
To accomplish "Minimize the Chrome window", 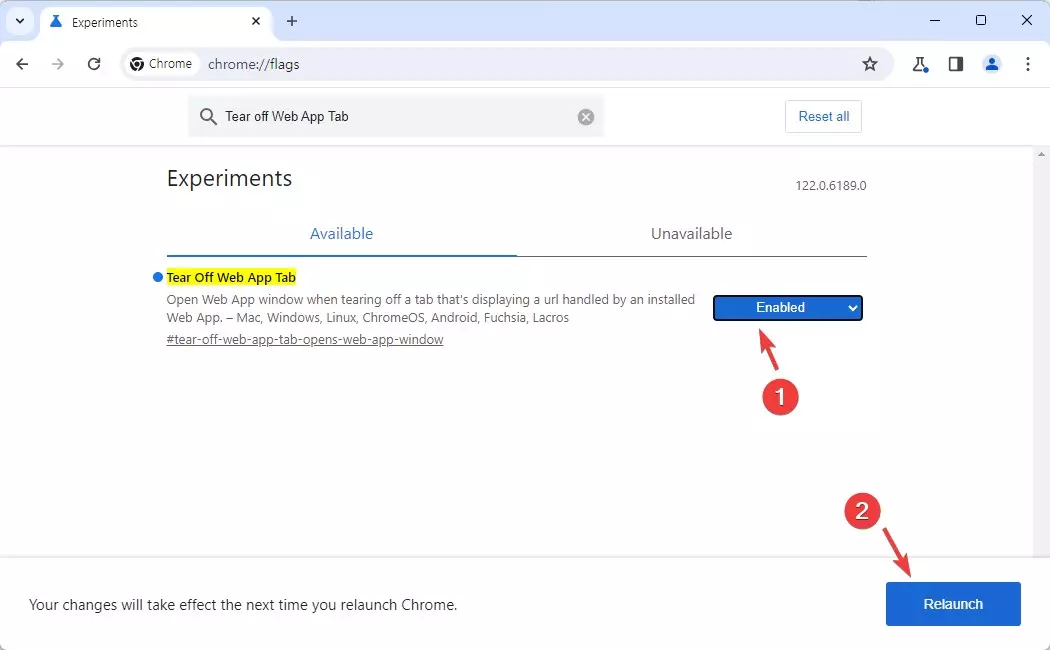I will (935, 21).
